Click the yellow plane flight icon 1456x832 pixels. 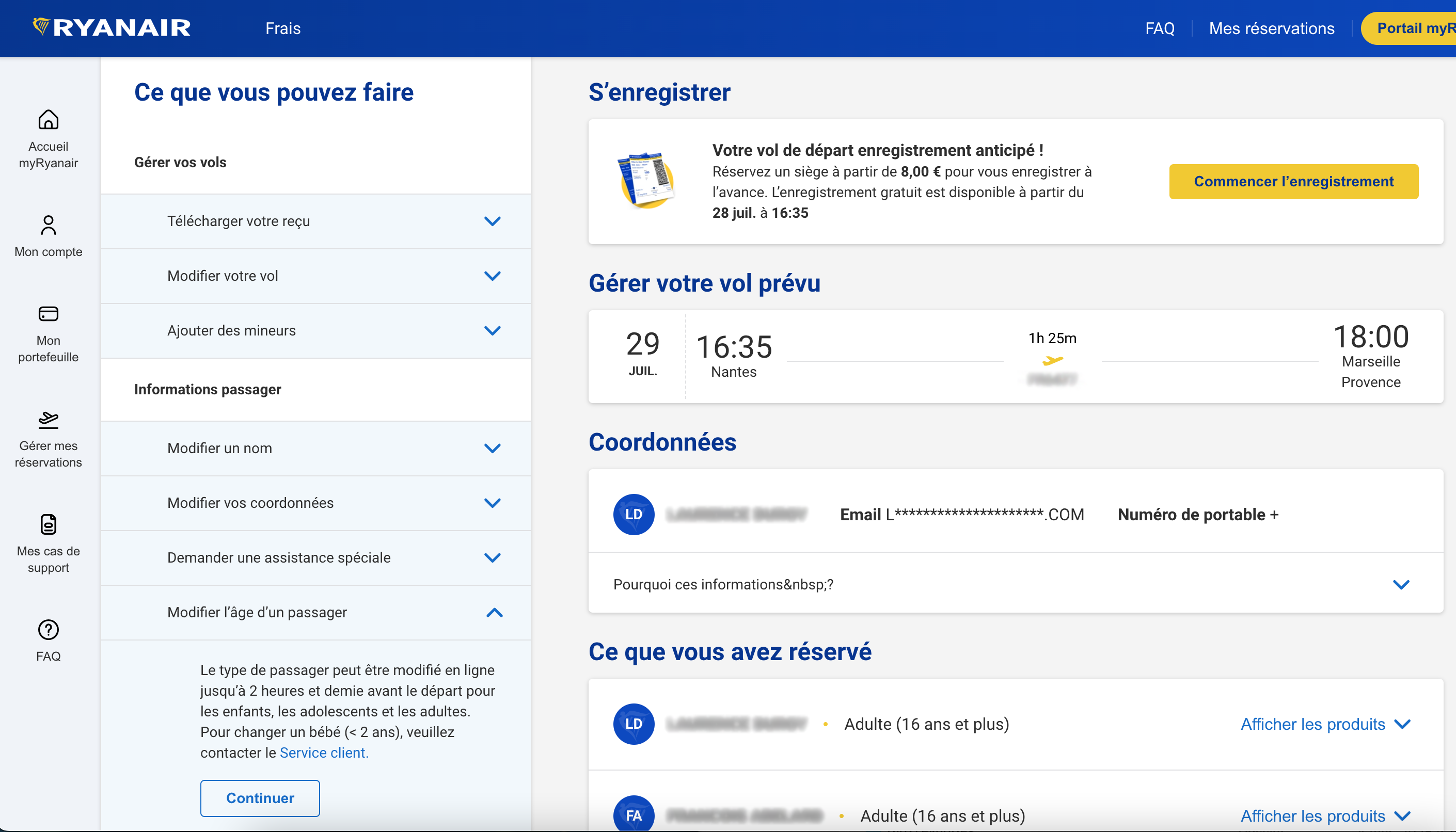point(1052,360)
